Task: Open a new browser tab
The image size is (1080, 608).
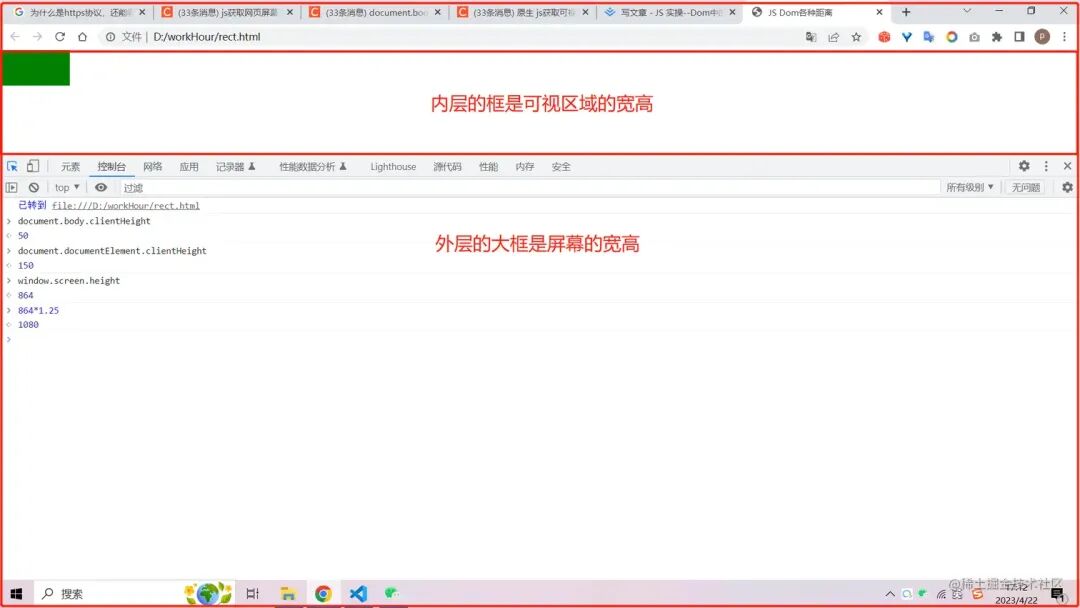Action: (906, 12)
